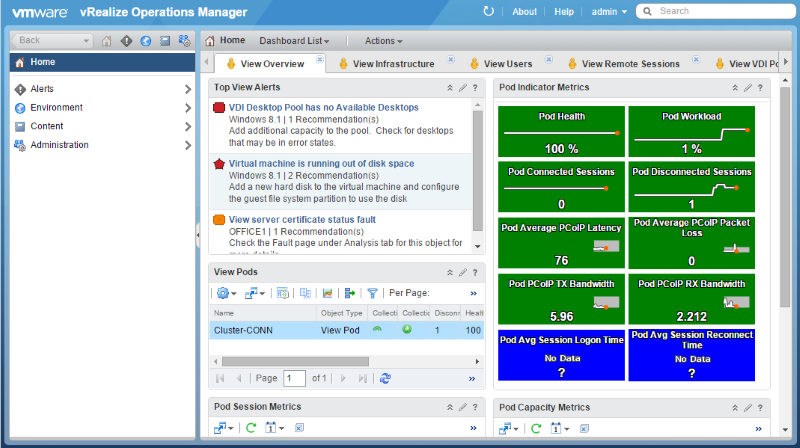Expand the Administration navigation chevron
This screenshot has height=448, width=800.
(188, 145)
